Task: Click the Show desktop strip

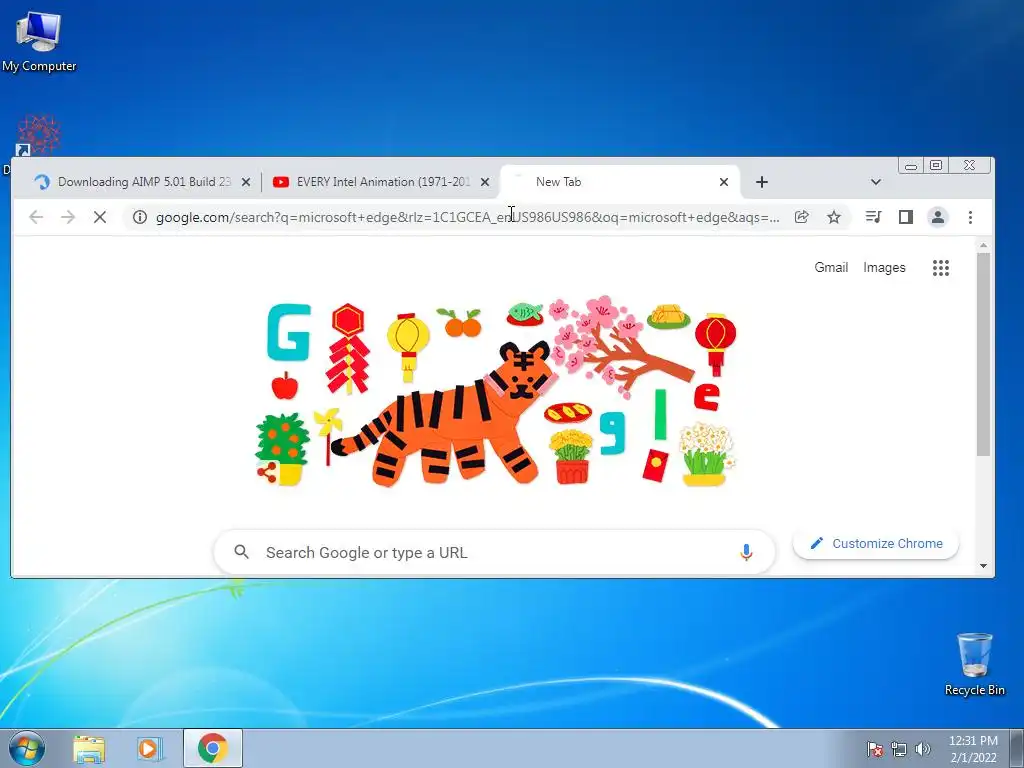Action: pos(1017,748)
